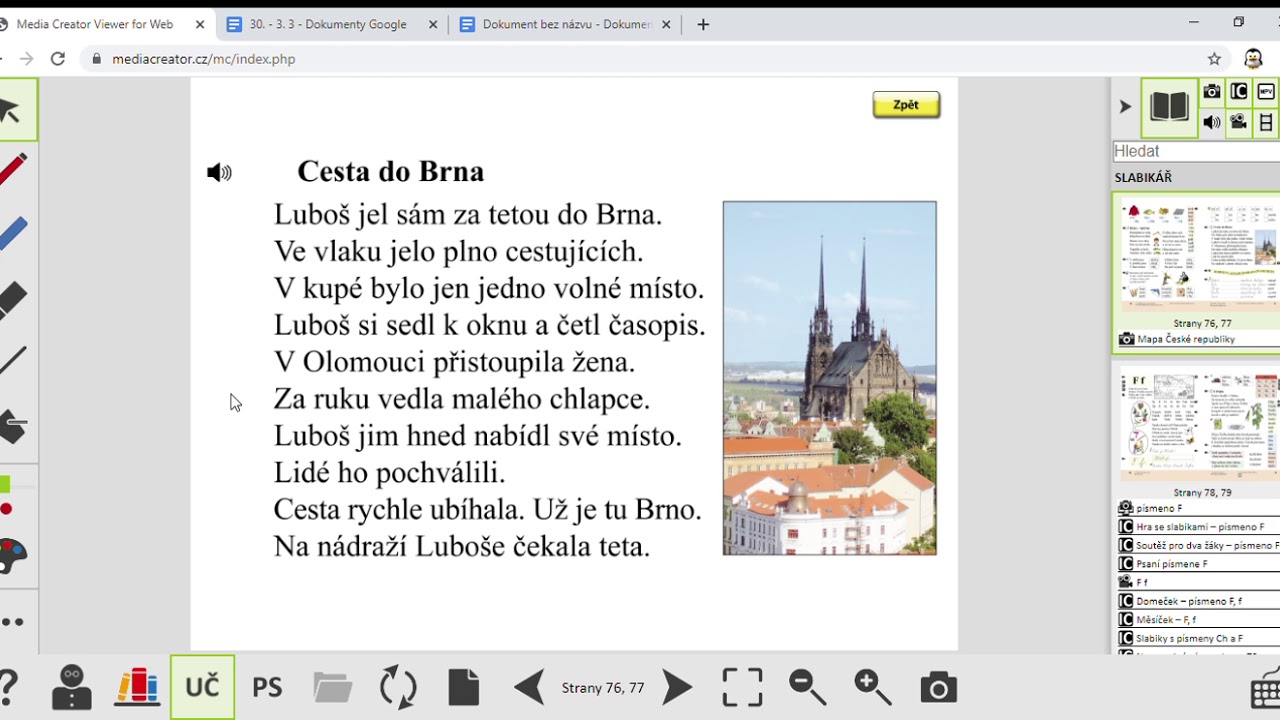Click the Brno cathedral photo

pyautogui.click(x=830, y=378)
